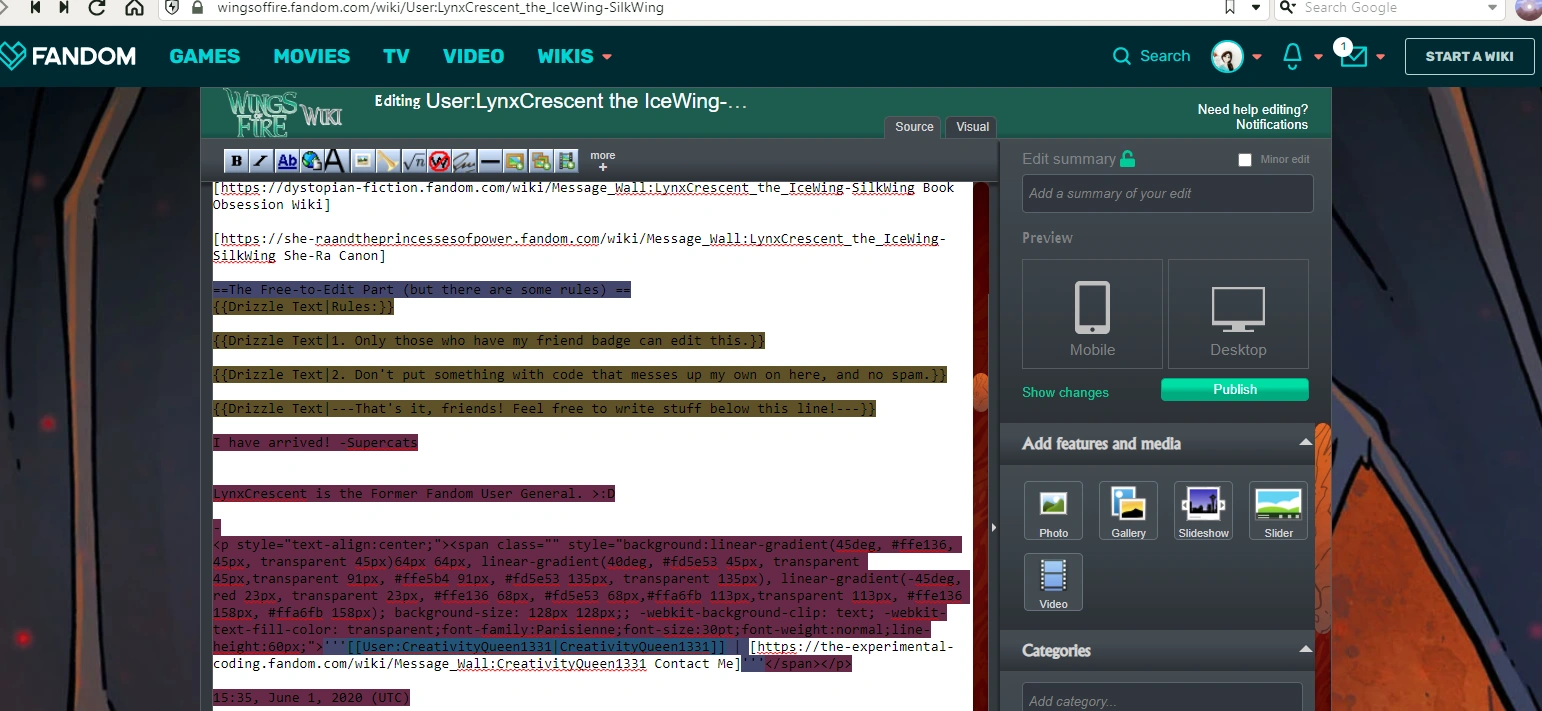Open the WIKIS dropdown menu
This screenshot has width=1542, height=711.
click(x=574, y=56)
